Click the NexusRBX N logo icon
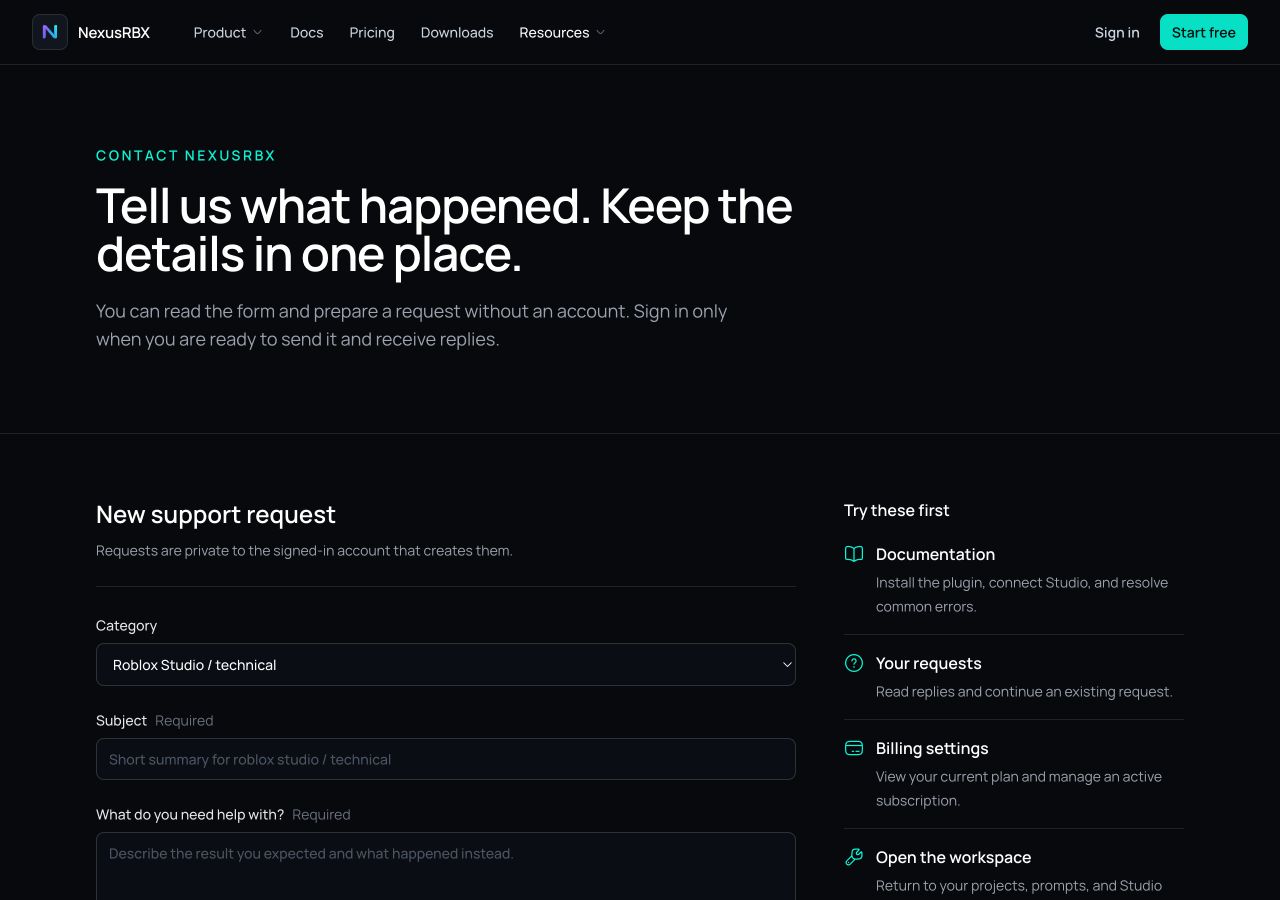The width and height of the screenshot is (1280, 900). [x=50, y=32]
